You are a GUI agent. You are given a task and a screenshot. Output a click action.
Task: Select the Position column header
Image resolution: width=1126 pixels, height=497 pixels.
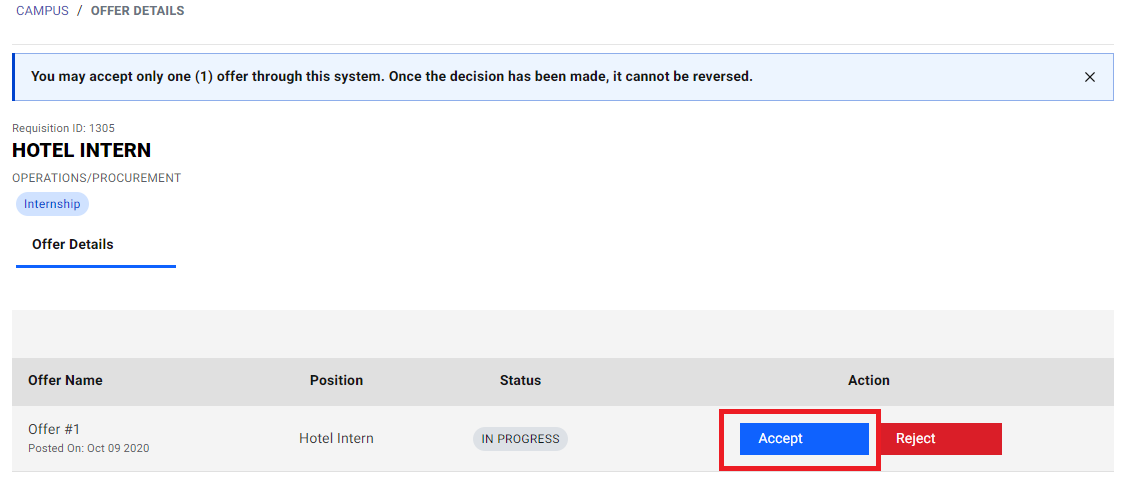336,380
